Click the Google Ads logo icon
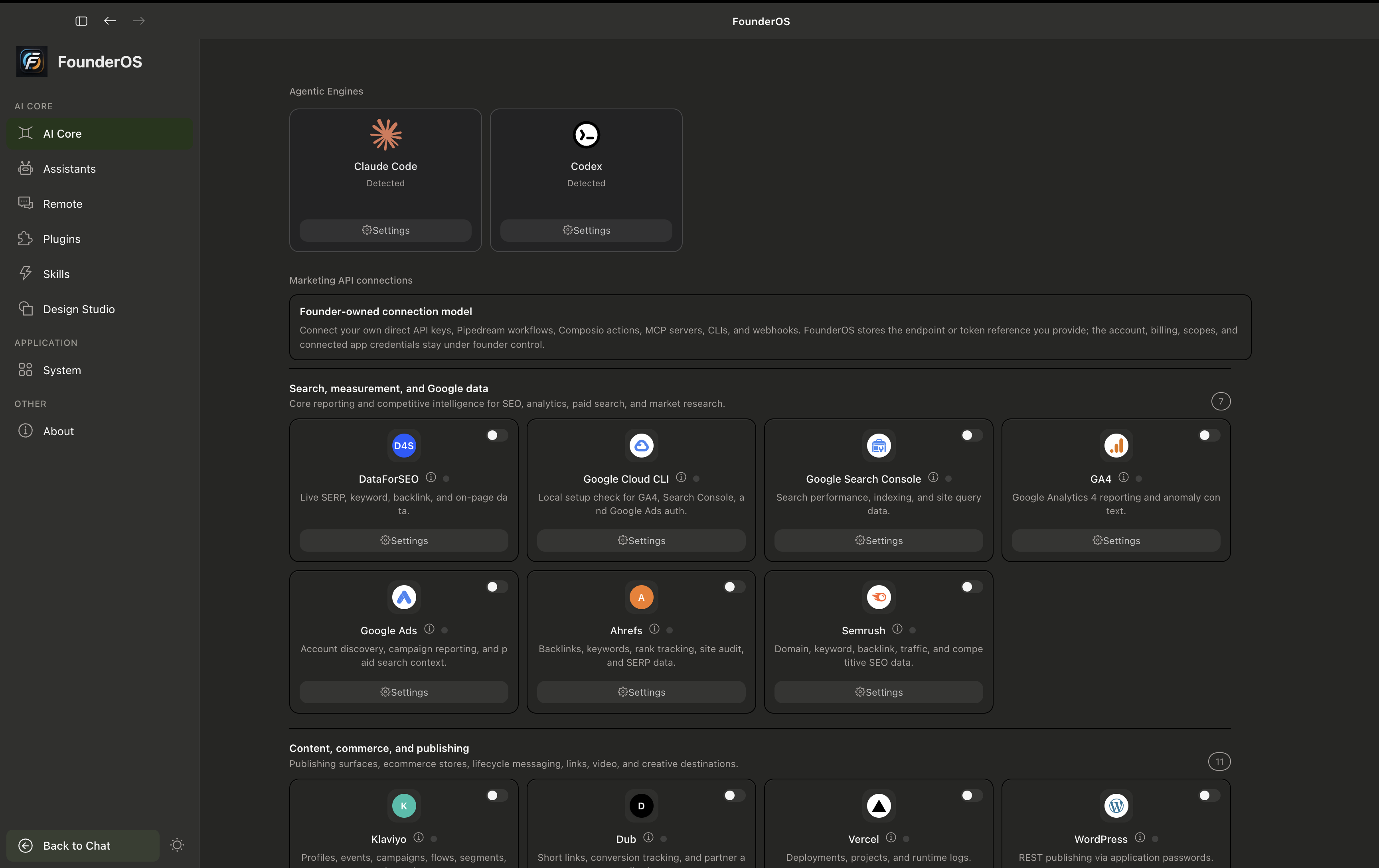The image size is (1379, 868). 404,597
